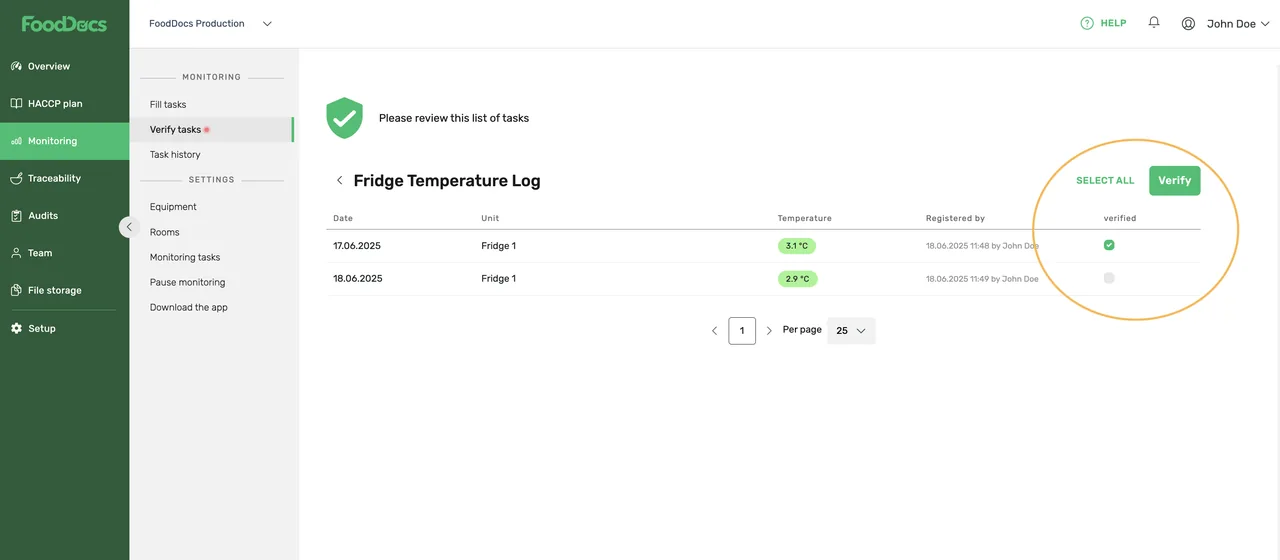Click the date 17.06.2025

(357, 246)
